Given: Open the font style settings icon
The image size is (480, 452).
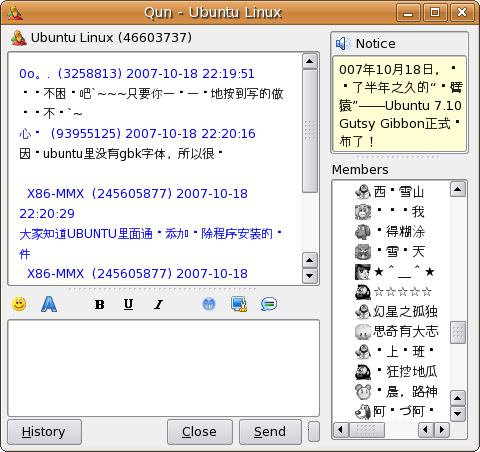Looking at the screenshot, I should (x=49, y=304).
